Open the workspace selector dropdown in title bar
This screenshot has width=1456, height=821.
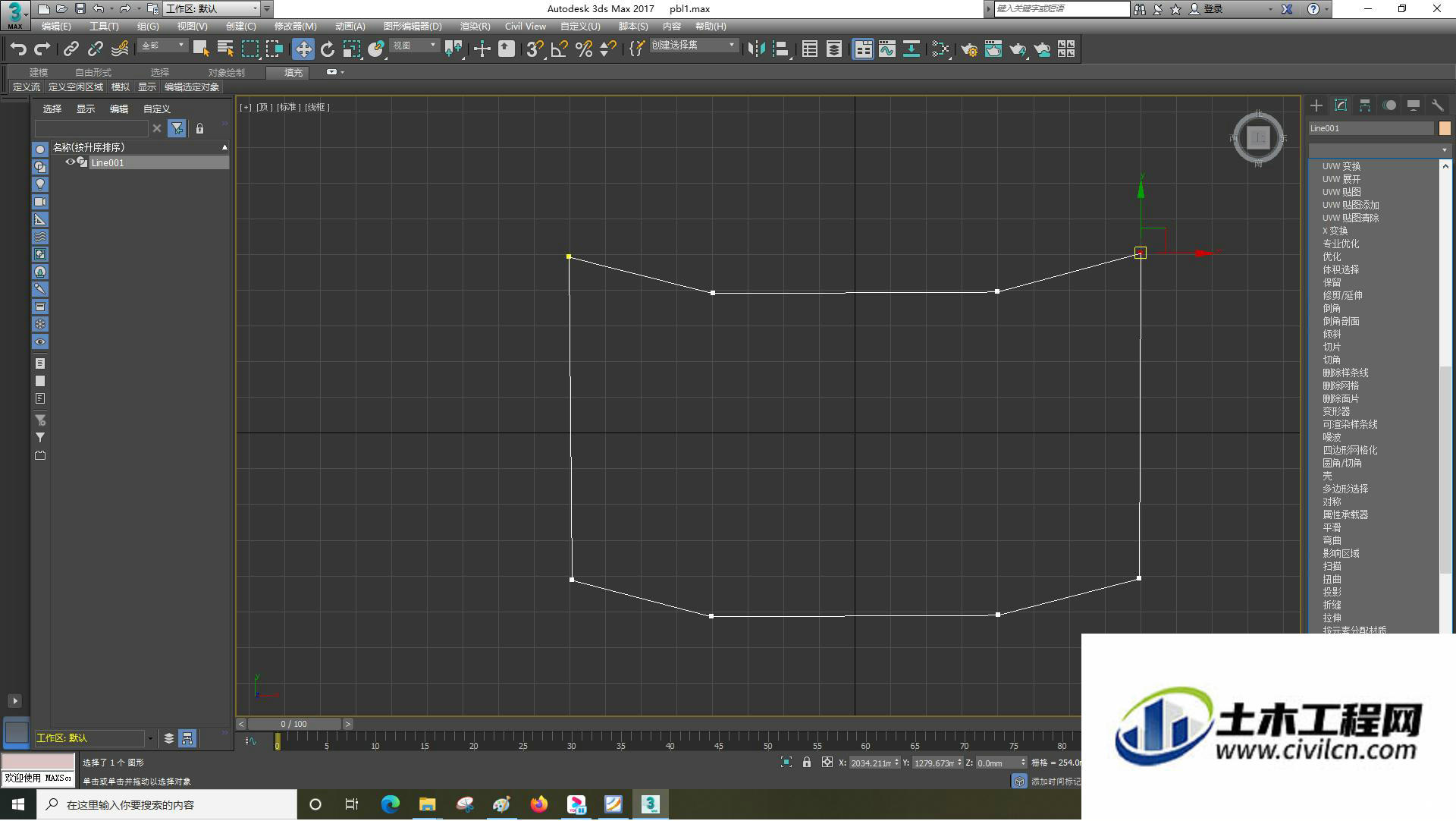[x=212, y=9]
